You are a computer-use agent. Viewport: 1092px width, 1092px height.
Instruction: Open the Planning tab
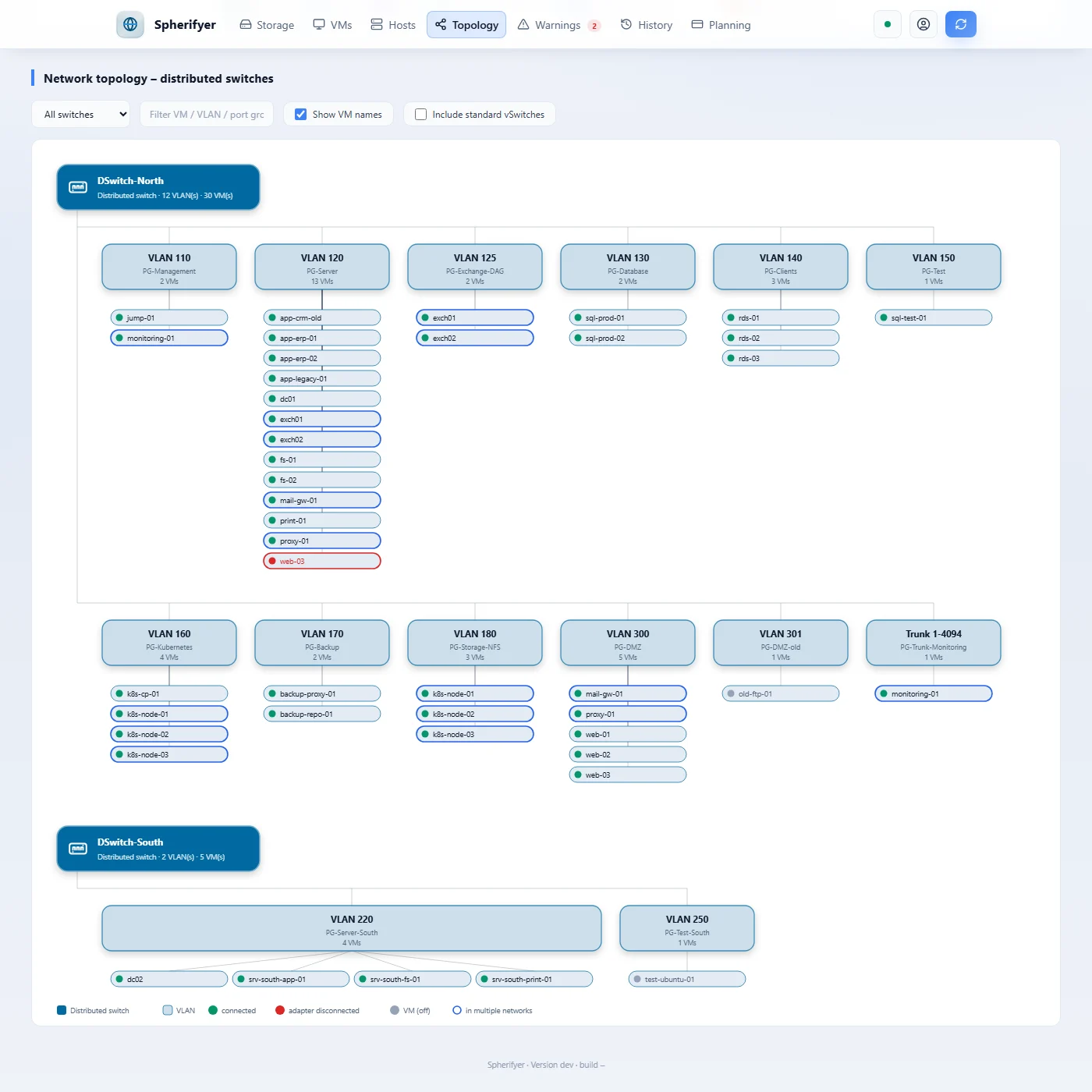[x=721, y=25]
